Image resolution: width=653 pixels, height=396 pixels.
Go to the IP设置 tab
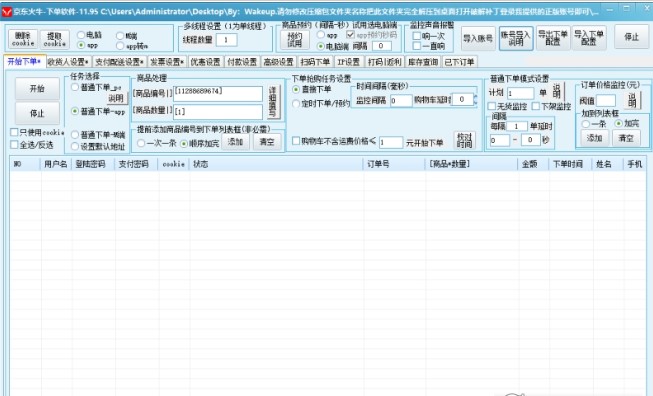(349, 62)
